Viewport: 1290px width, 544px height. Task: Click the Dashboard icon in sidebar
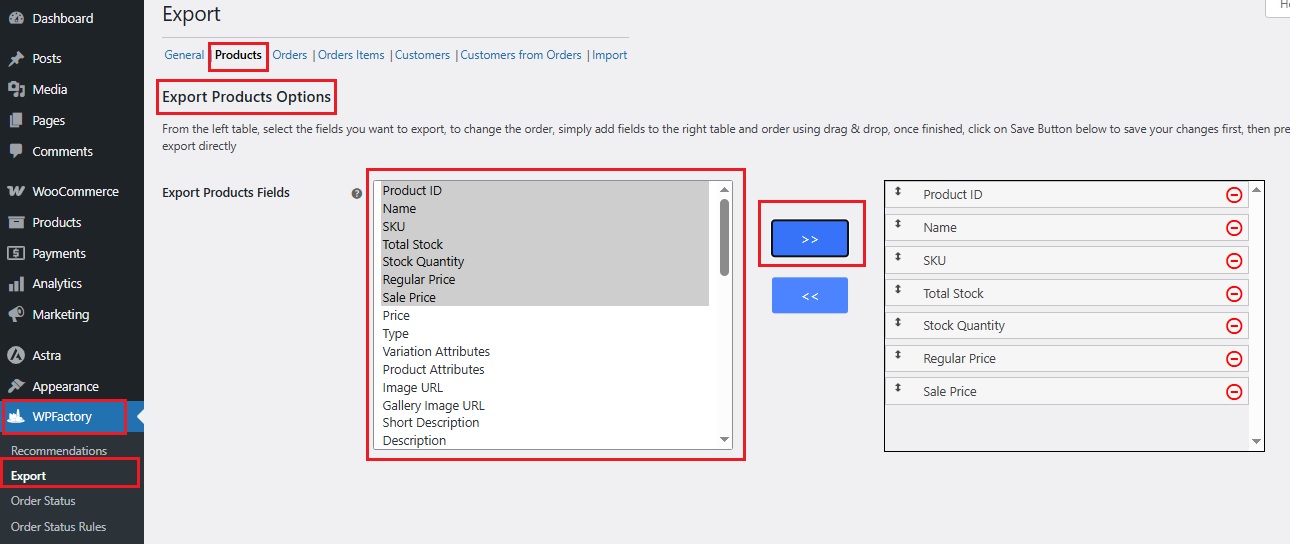tap(16, 18)
